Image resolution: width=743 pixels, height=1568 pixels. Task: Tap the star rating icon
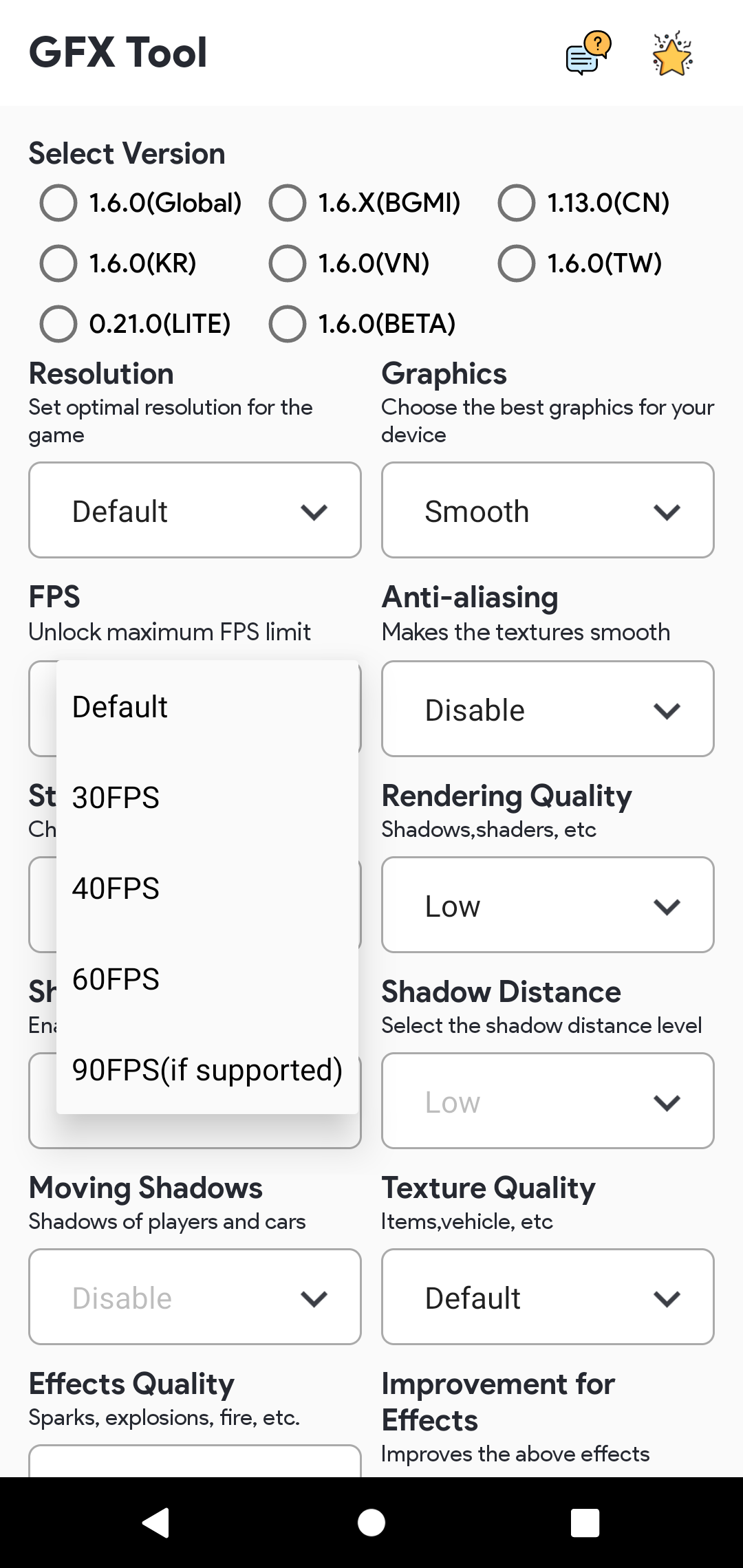(671, 53)
